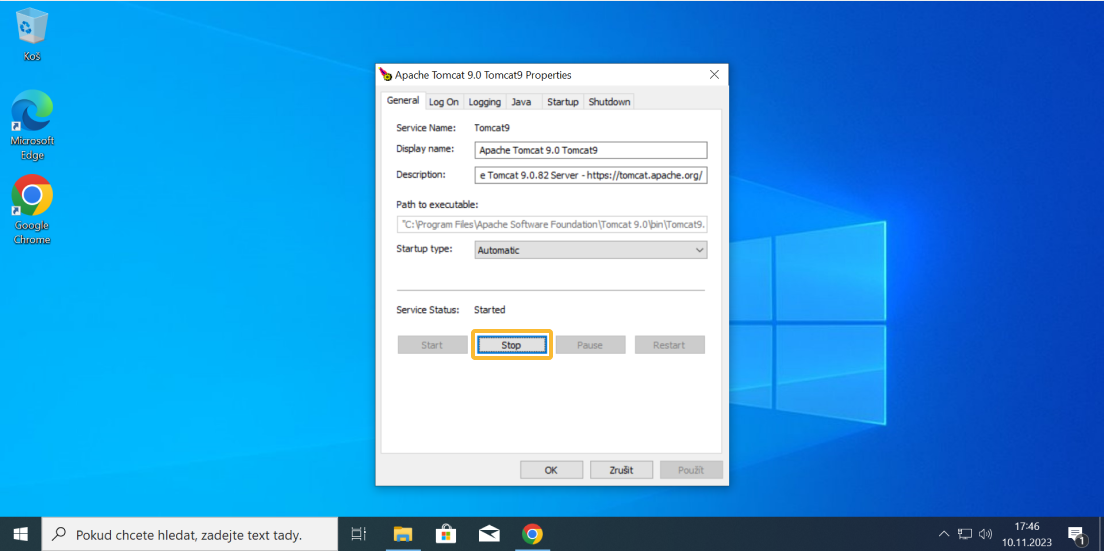The height and width of the screenshot is (551, 1104).
Task: Open Task View on the taskbar
Action: pyautogui.click(x=358, y=534)
